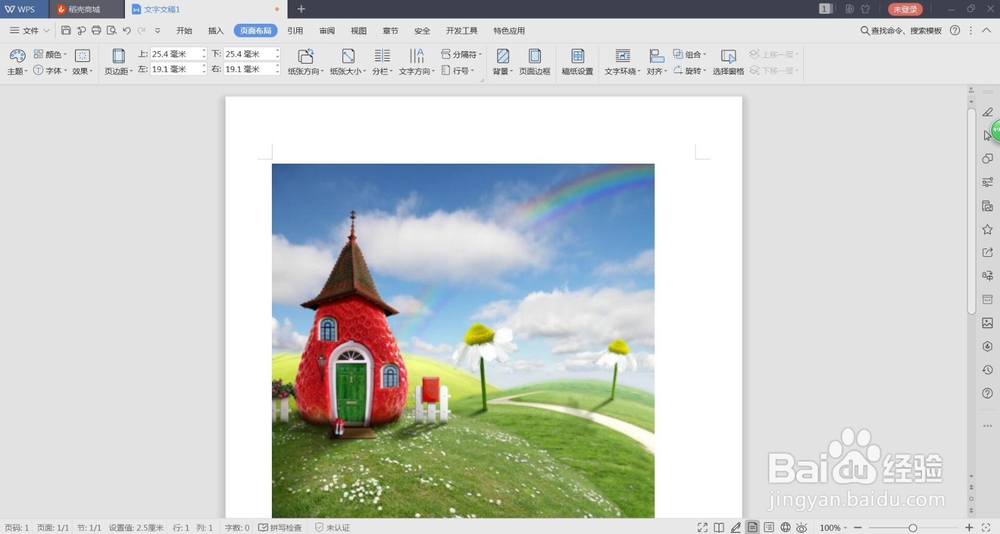Switch to web layout view

(786, 528)
